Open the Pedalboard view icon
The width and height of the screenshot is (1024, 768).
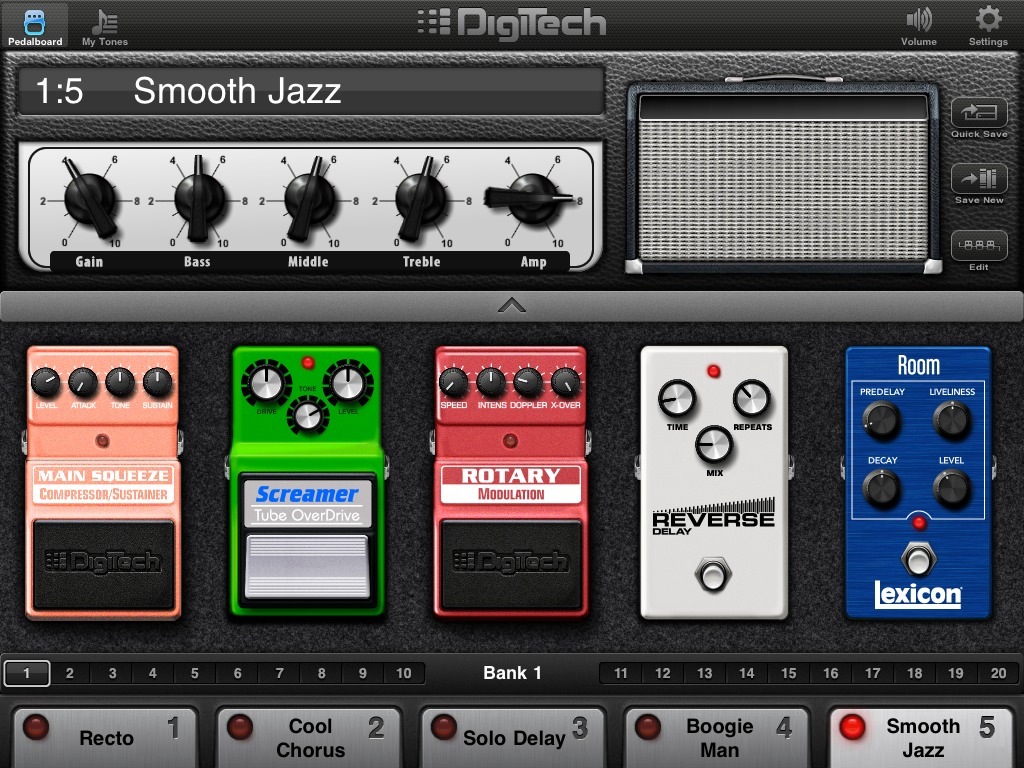pos(35,27)
